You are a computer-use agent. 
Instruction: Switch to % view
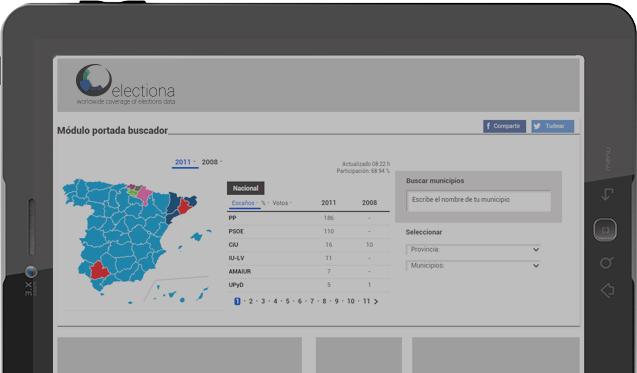coord(264,203)
